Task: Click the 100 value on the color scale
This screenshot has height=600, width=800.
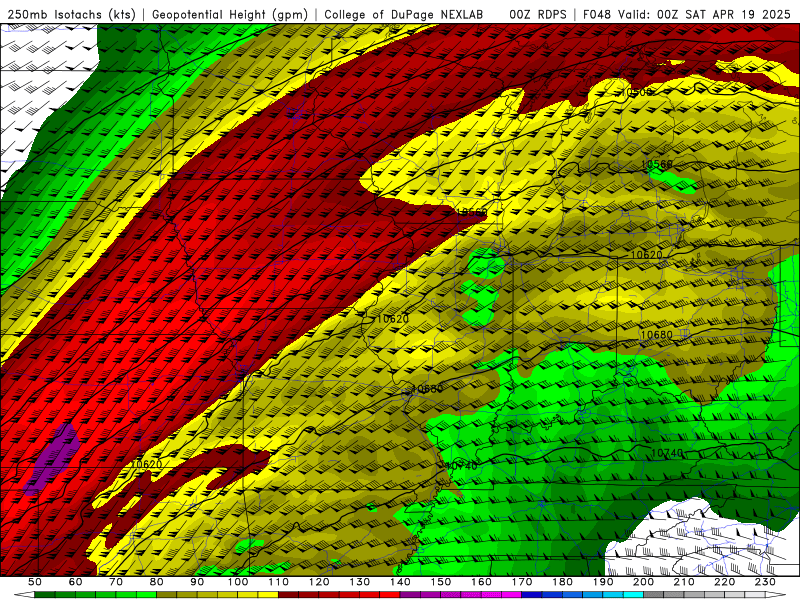Action: (238, 582)
